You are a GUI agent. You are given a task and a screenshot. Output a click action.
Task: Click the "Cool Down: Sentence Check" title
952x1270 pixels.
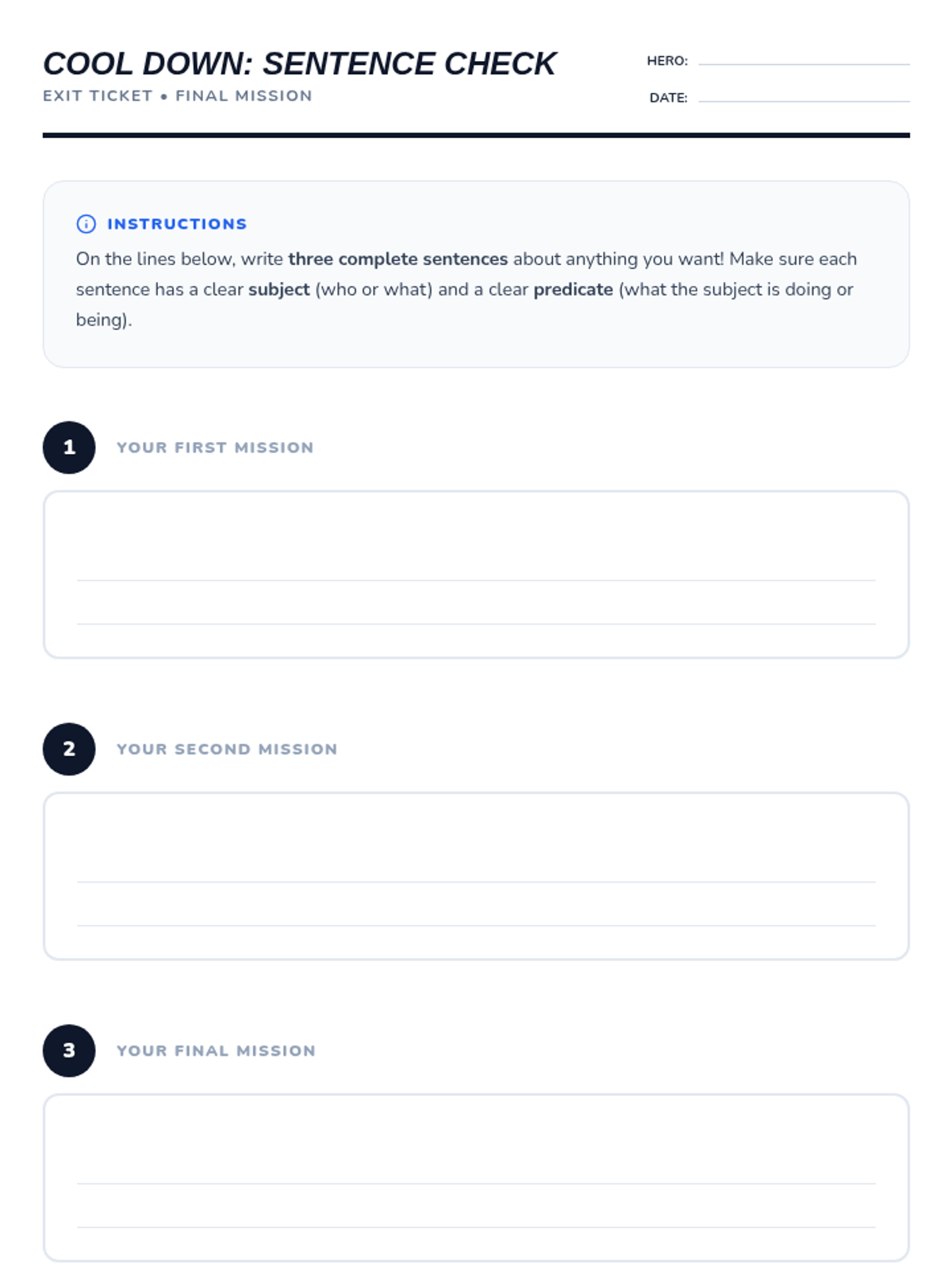[x=299, y=63]
